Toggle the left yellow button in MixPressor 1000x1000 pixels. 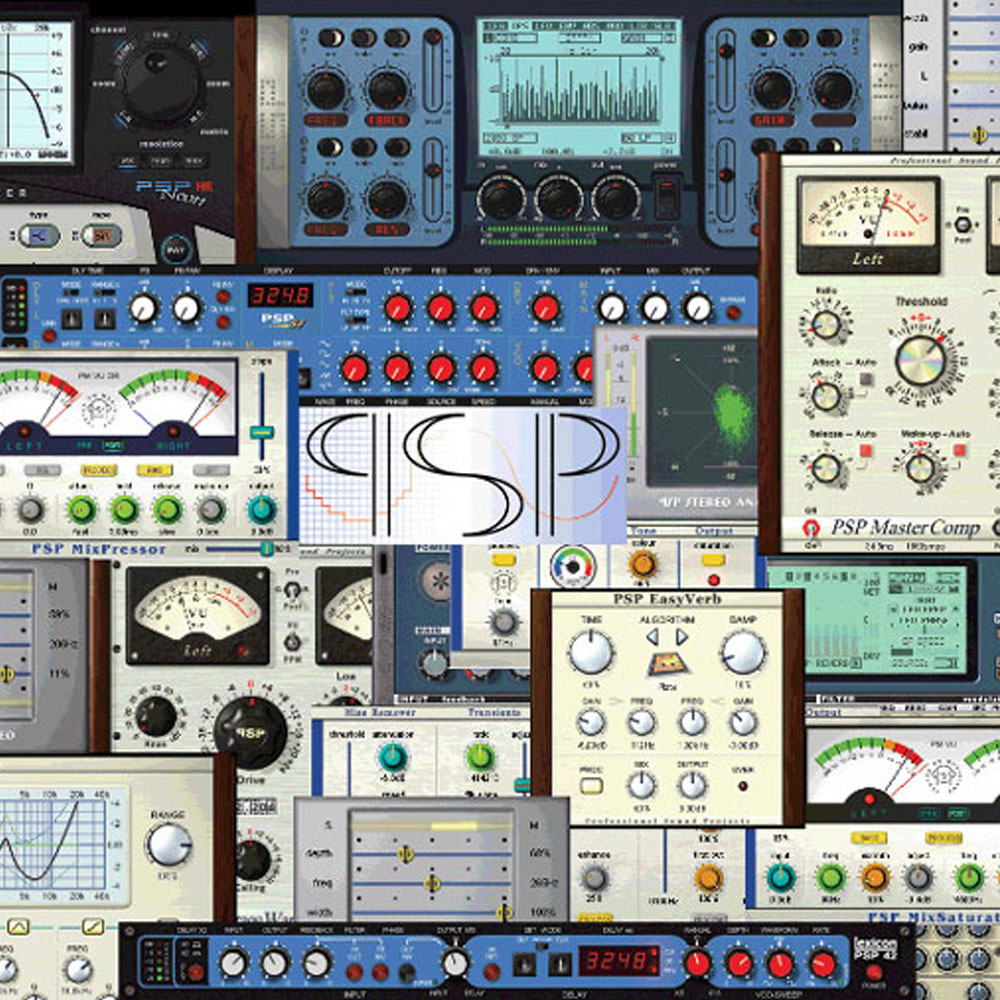click(x=98, y=471)
